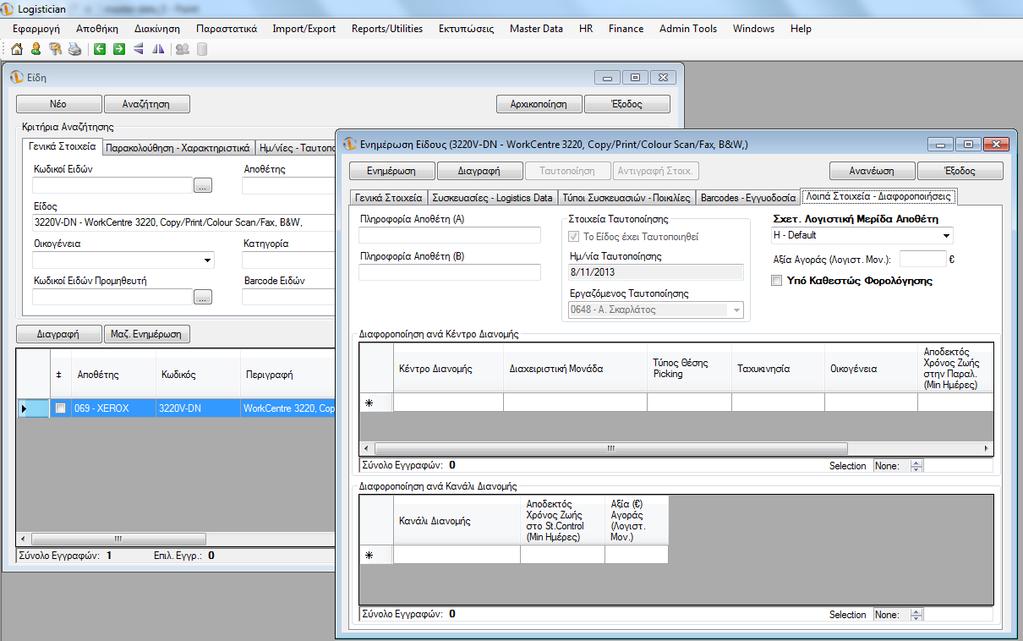Click the Ταχυκινησία column header
The image size is (1023, 641).
click(x=778, y=369)
